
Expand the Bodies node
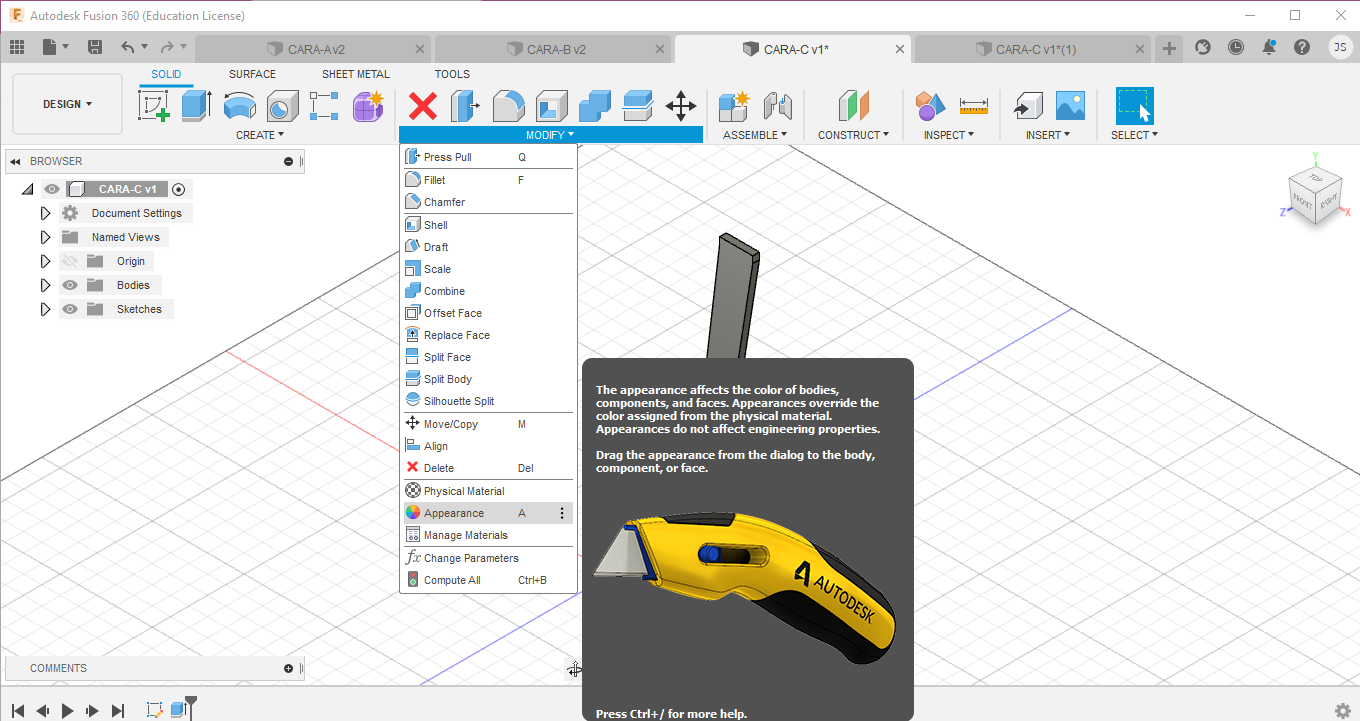(x=45, y=285)
